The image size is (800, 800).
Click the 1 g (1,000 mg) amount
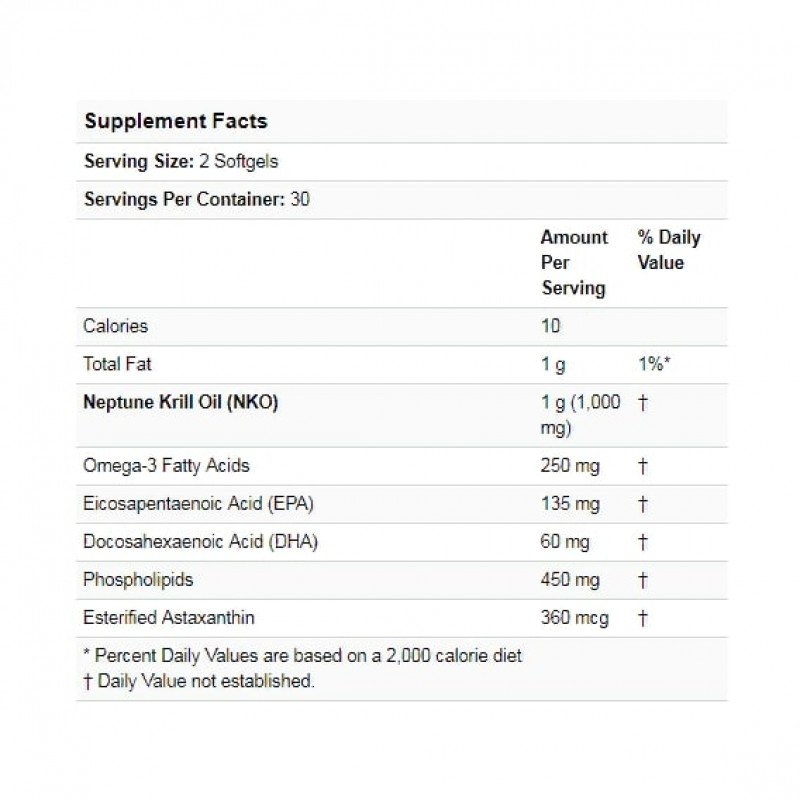coord(580,416)
